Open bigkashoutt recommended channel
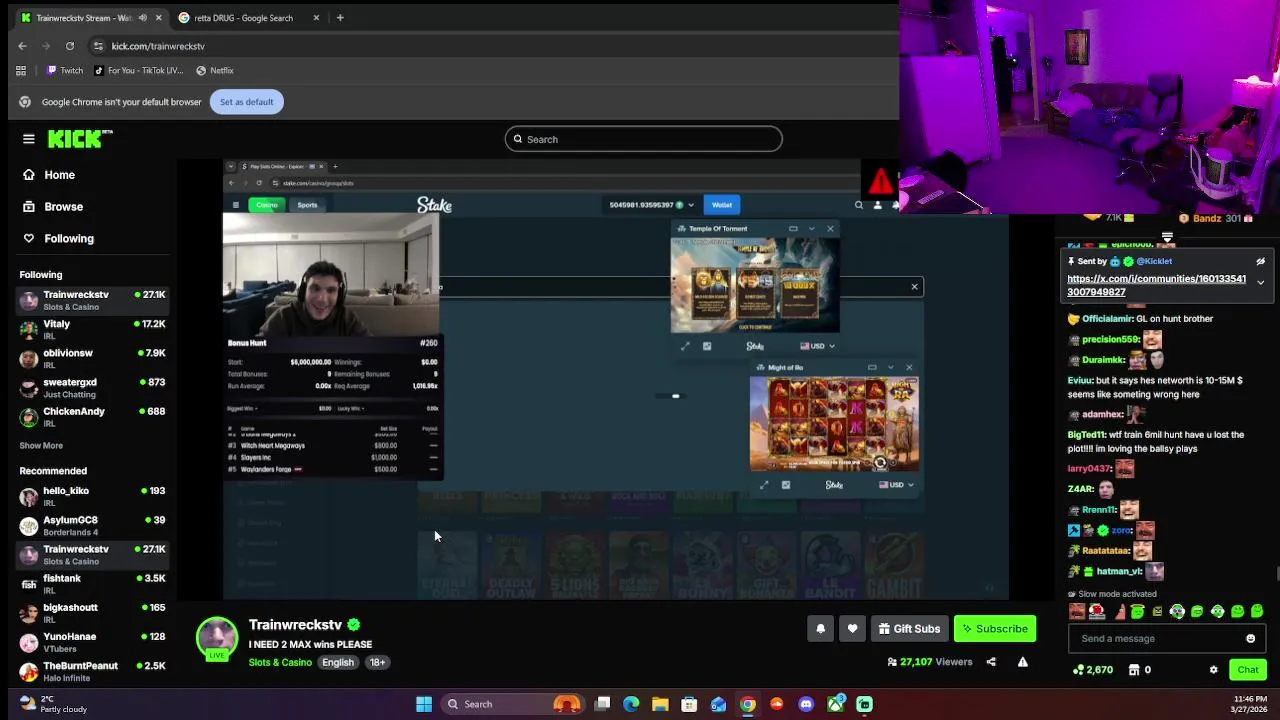 point(93,613)
